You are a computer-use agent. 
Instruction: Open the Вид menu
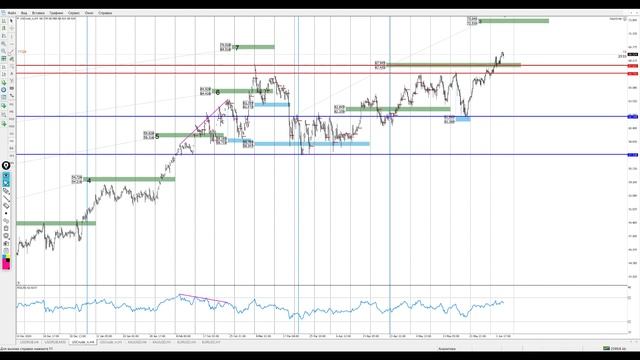click(24, 13)
